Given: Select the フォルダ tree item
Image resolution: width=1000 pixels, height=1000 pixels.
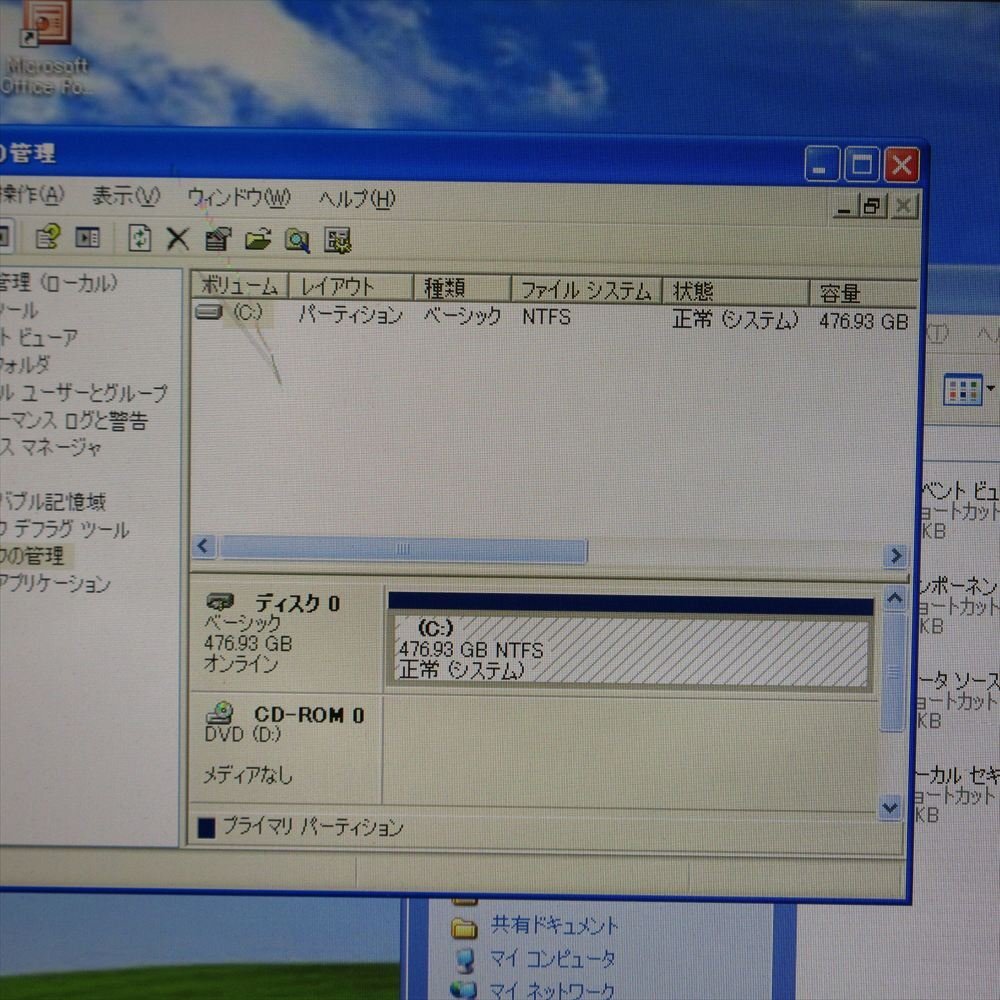Looking at the screenshot, I should [24, 364].
